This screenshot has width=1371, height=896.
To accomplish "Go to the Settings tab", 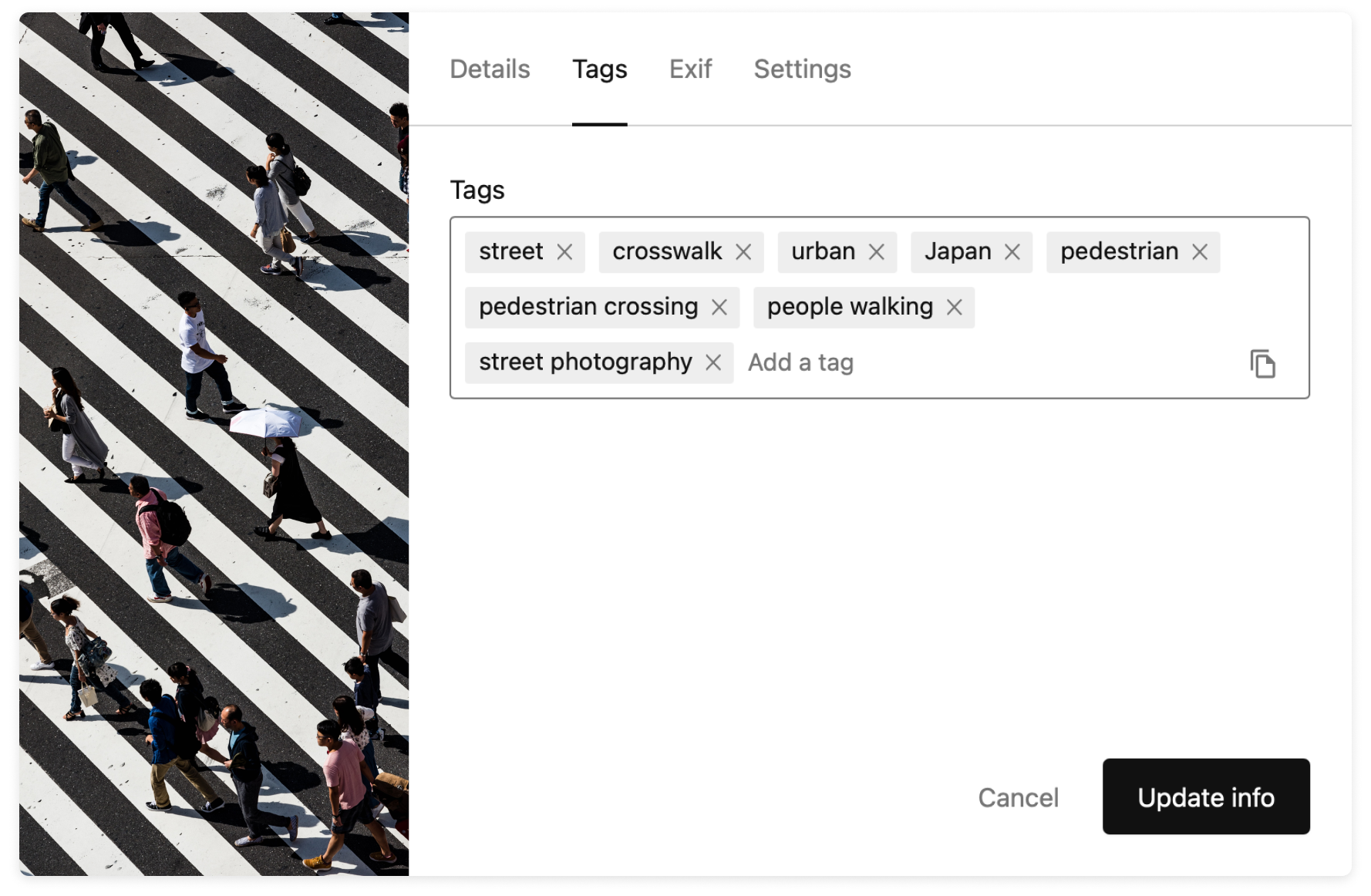I will [802, 69].
